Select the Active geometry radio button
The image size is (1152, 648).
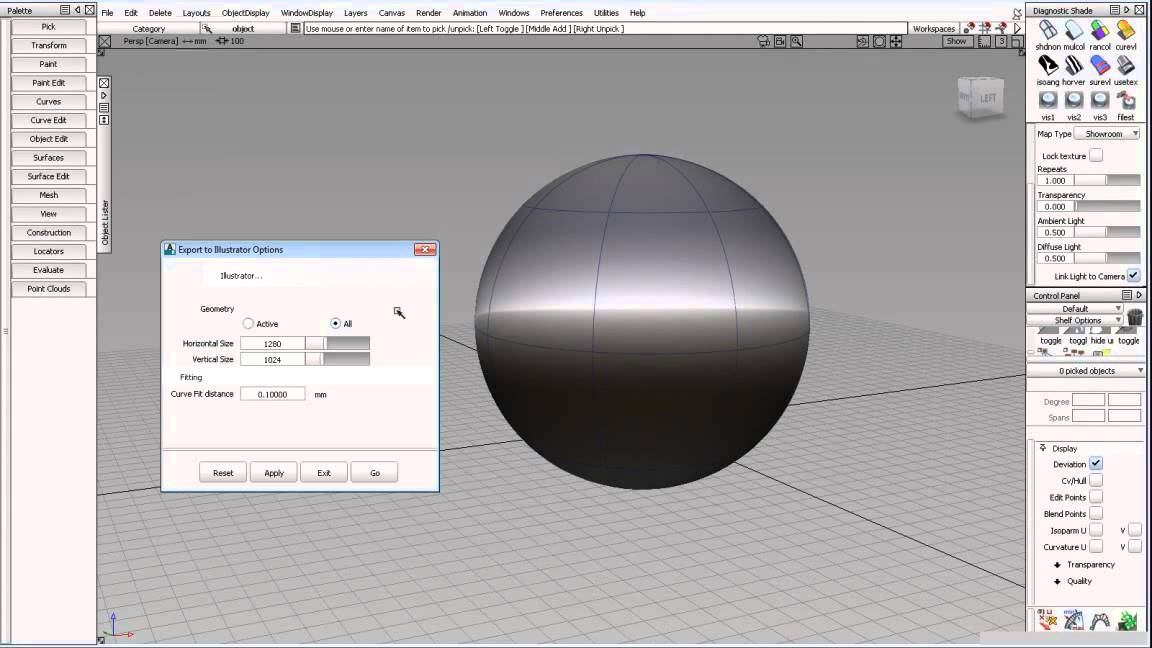(x=248, y=323)
